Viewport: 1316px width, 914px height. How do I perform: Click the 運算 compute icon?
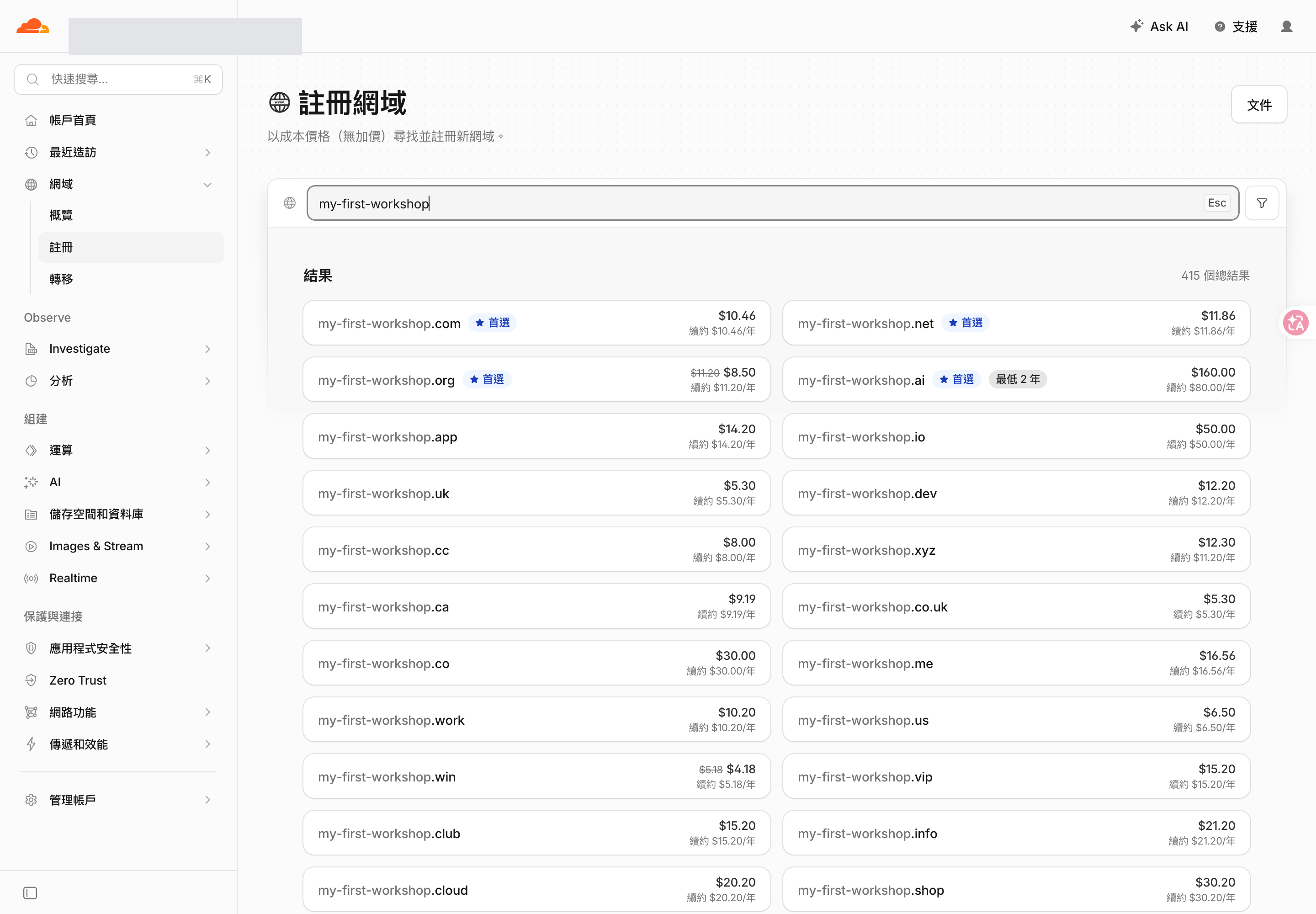pos(31,450)
